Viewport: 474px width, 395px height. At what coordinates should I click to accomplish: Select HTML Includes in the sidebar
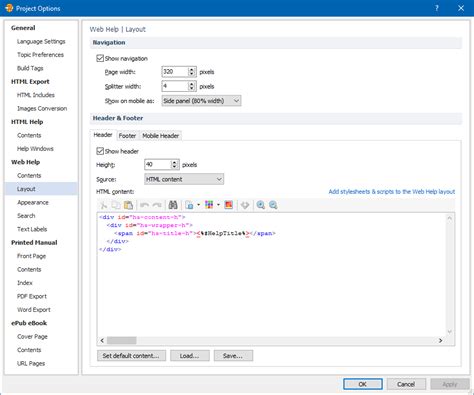tap(36, 95)
